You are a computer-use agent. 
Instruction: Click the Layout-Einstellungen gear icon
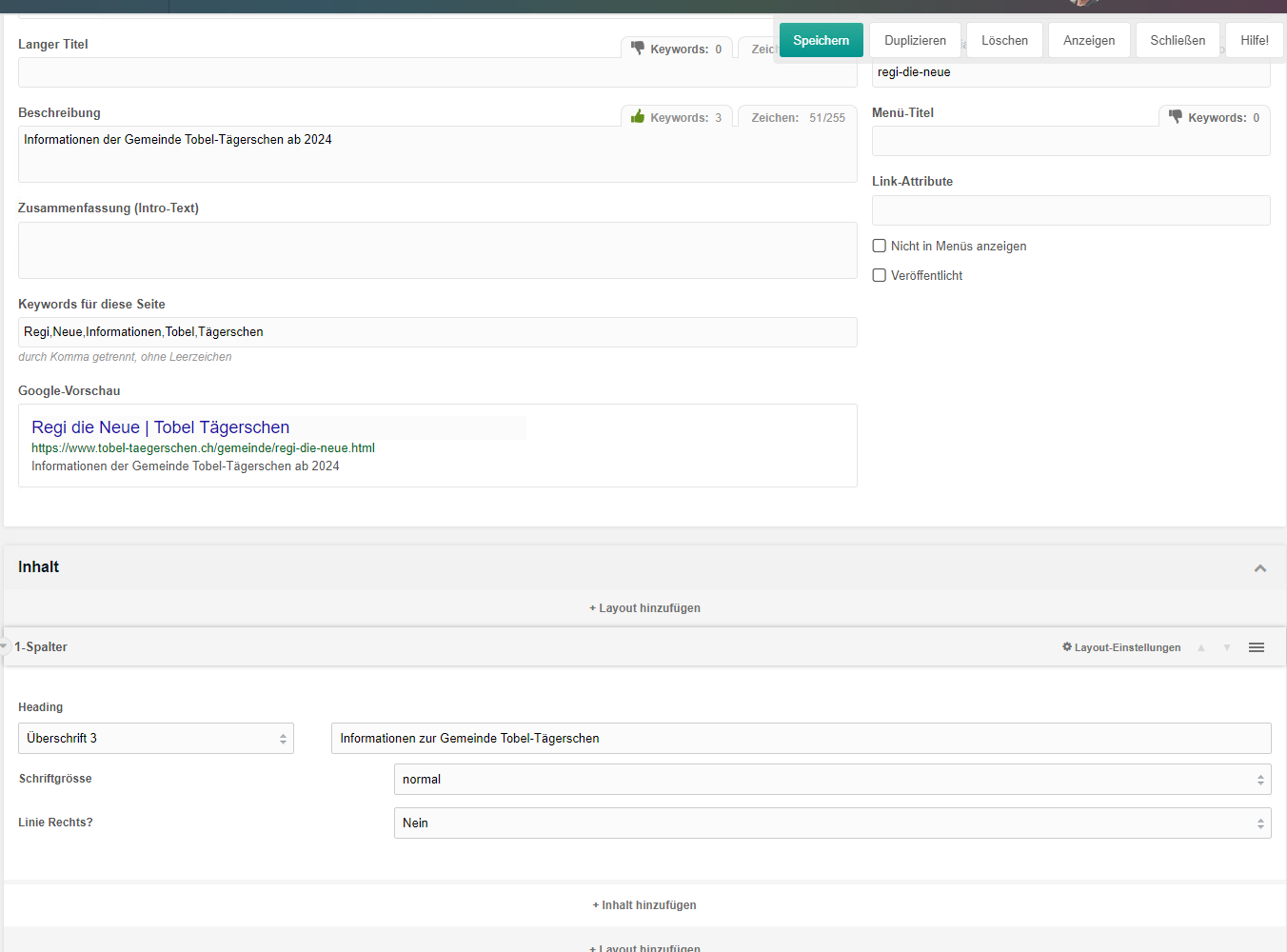[1067, 646]
